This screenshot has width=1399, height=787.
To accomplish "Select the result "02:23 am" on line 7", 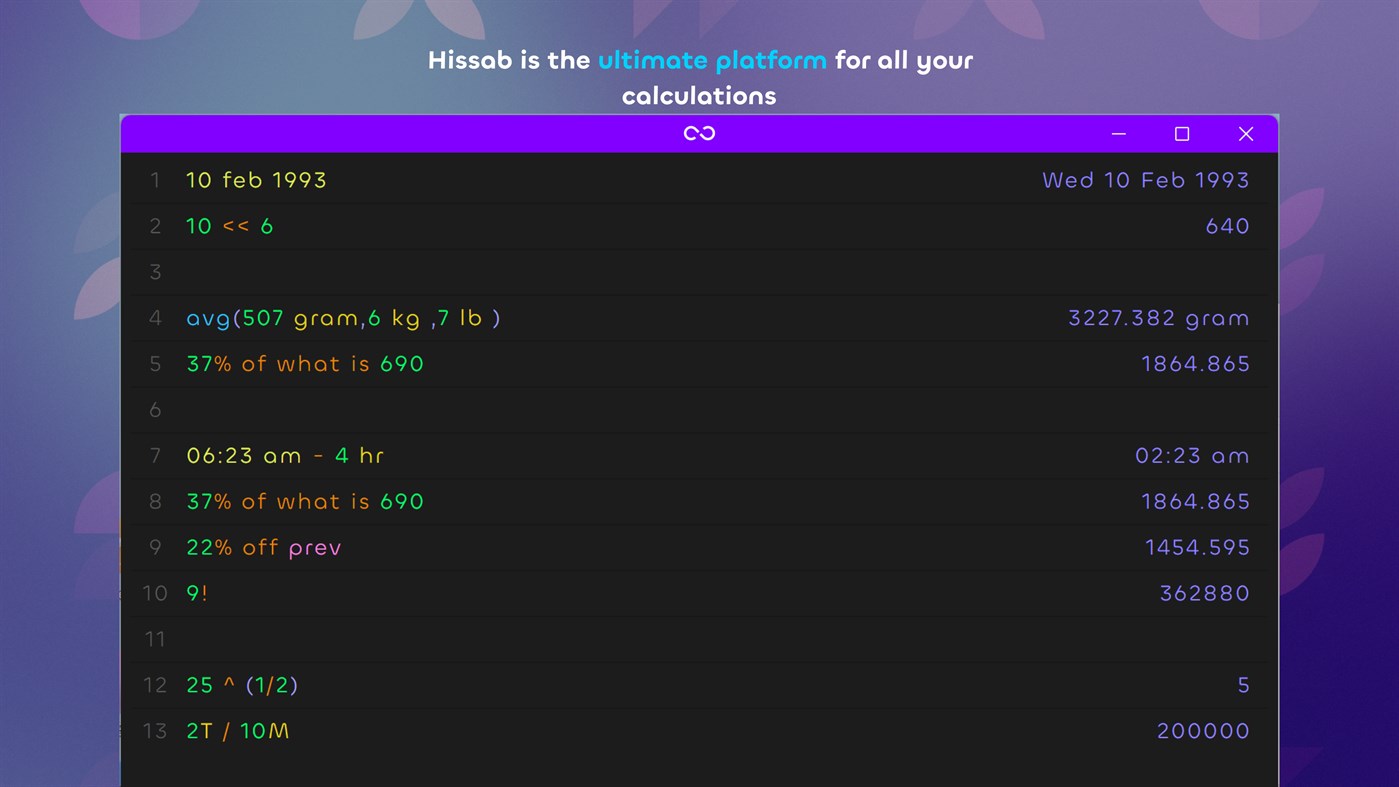I will pyautogui.click(x=1193, y=455).
